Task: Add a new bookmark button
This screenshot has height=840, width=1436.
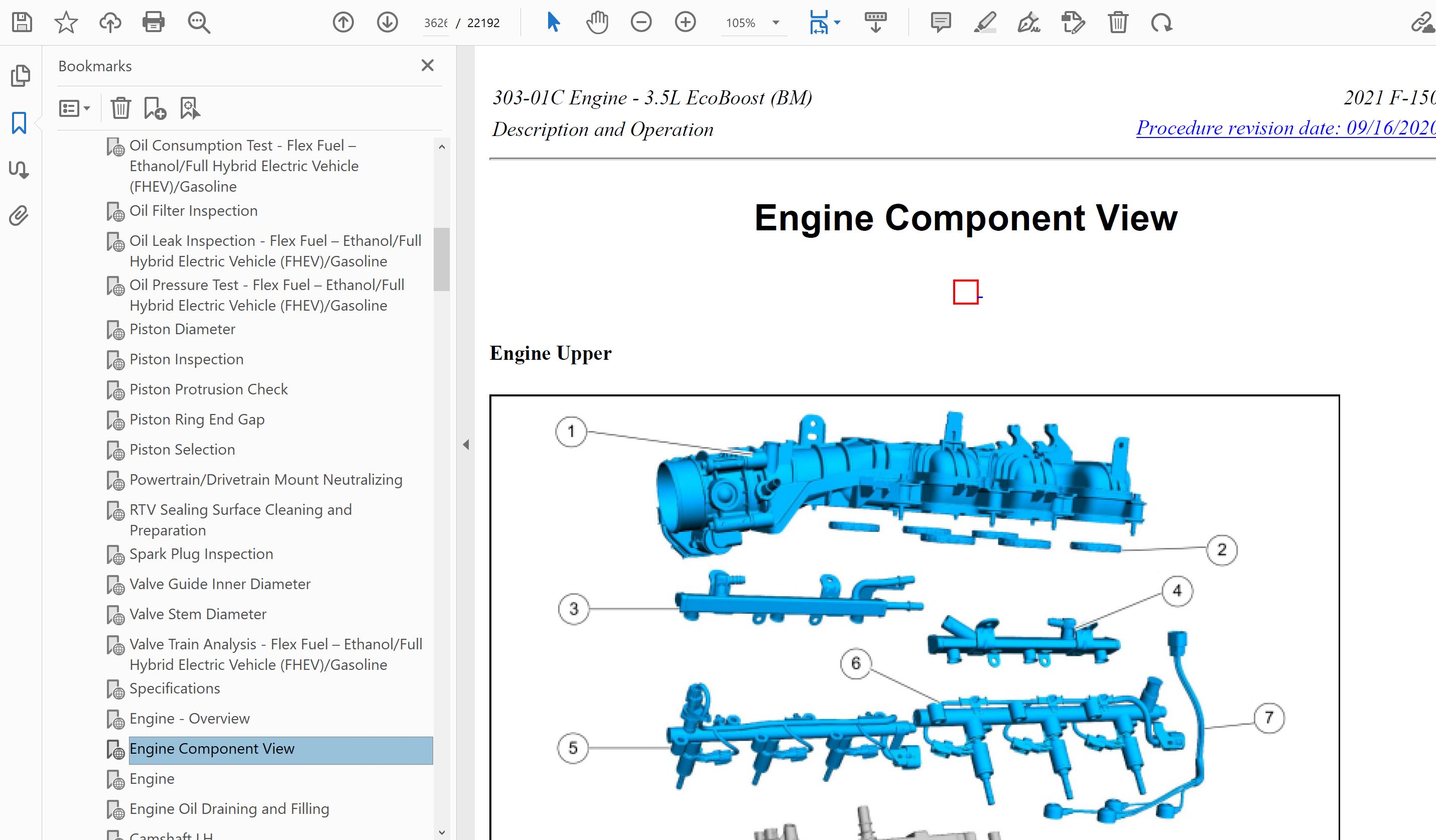Action: pos(155,108)
